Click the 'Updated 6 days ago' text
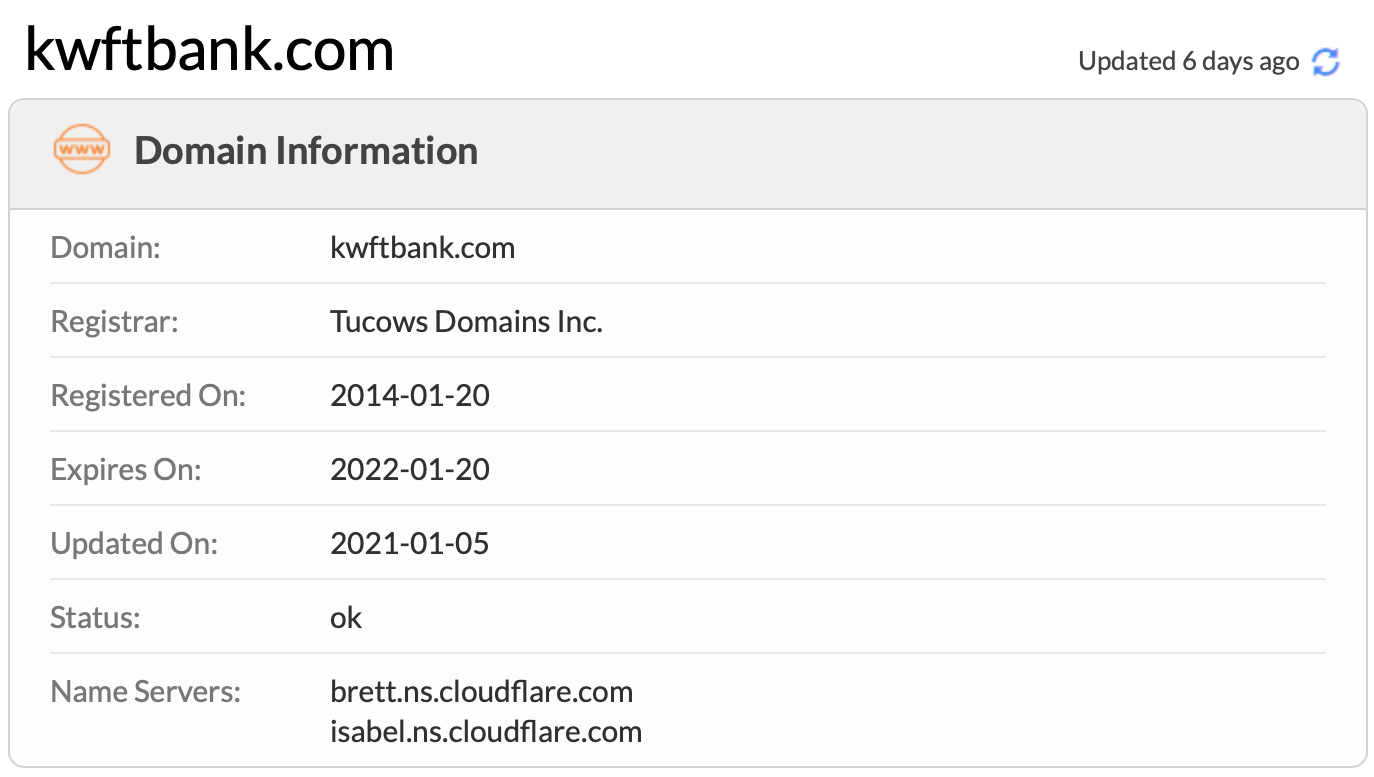This screenshot has width=1374, height=777. point(1188,61)
